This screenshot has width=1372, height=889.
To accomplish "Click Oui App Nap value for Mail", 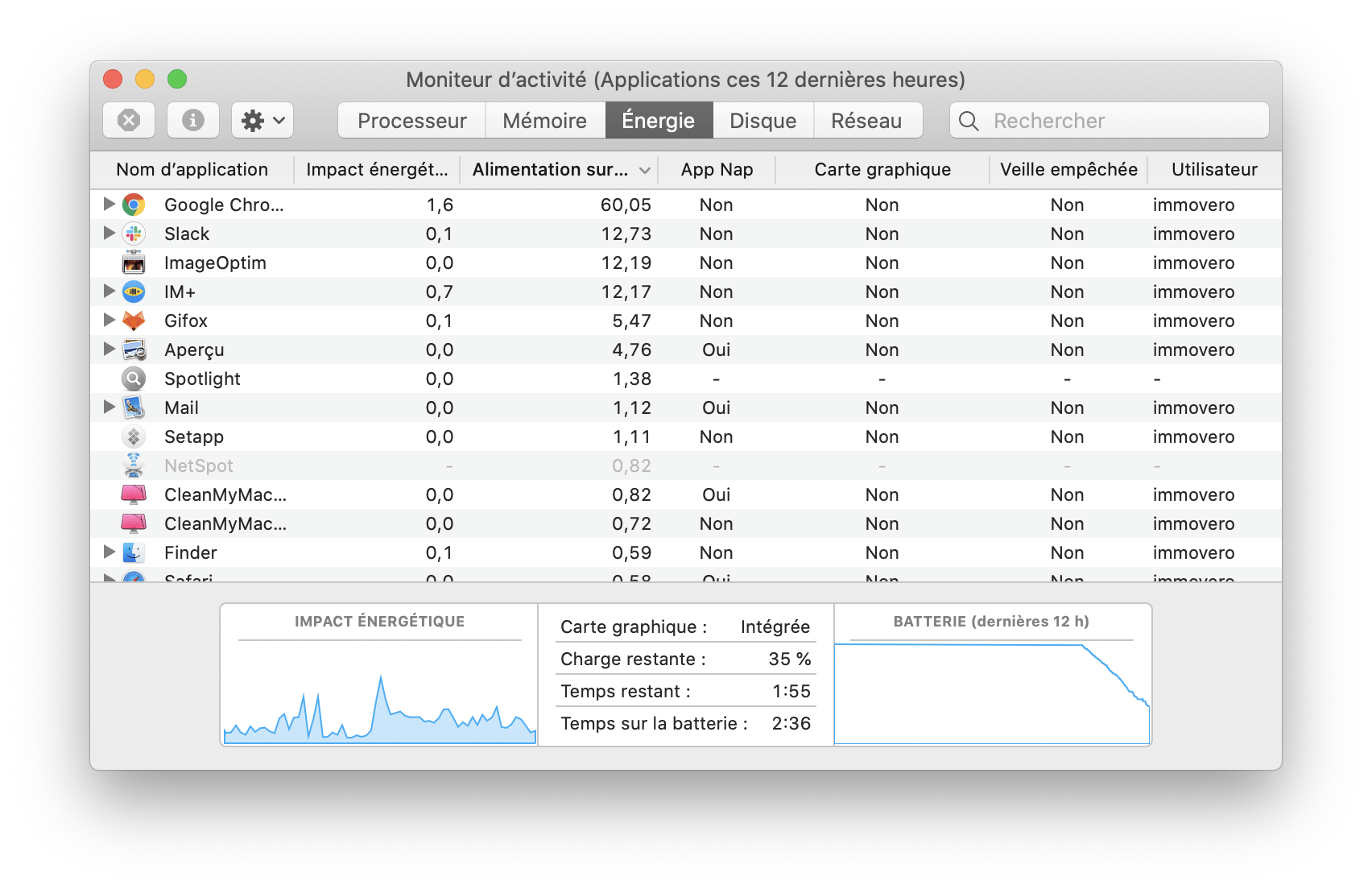I will point(716,407).
